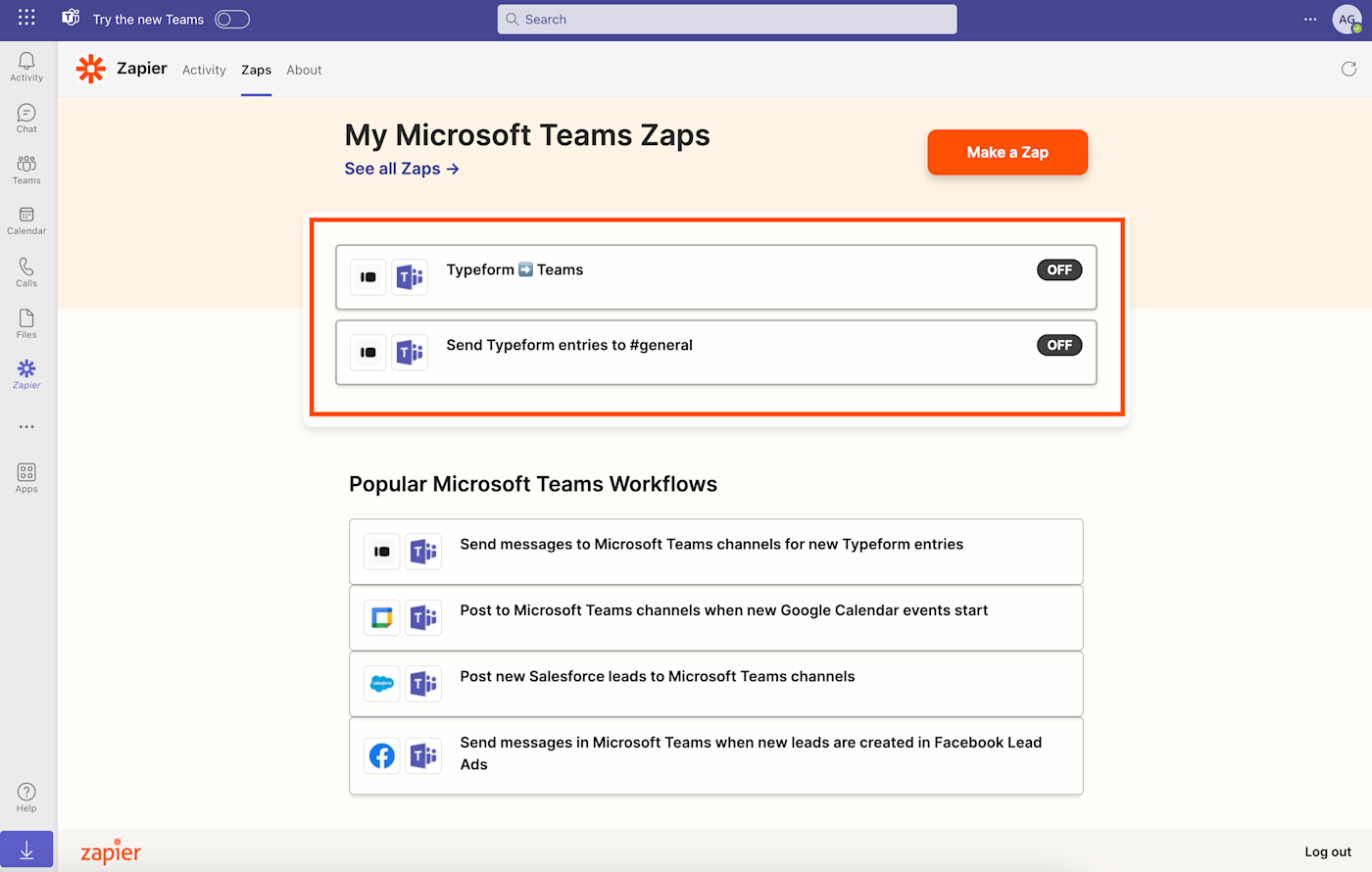The image size is (1372, 872).
Task: Open Activity in the left sidebar
Action: pyautogui.click(x=26, y=67)
